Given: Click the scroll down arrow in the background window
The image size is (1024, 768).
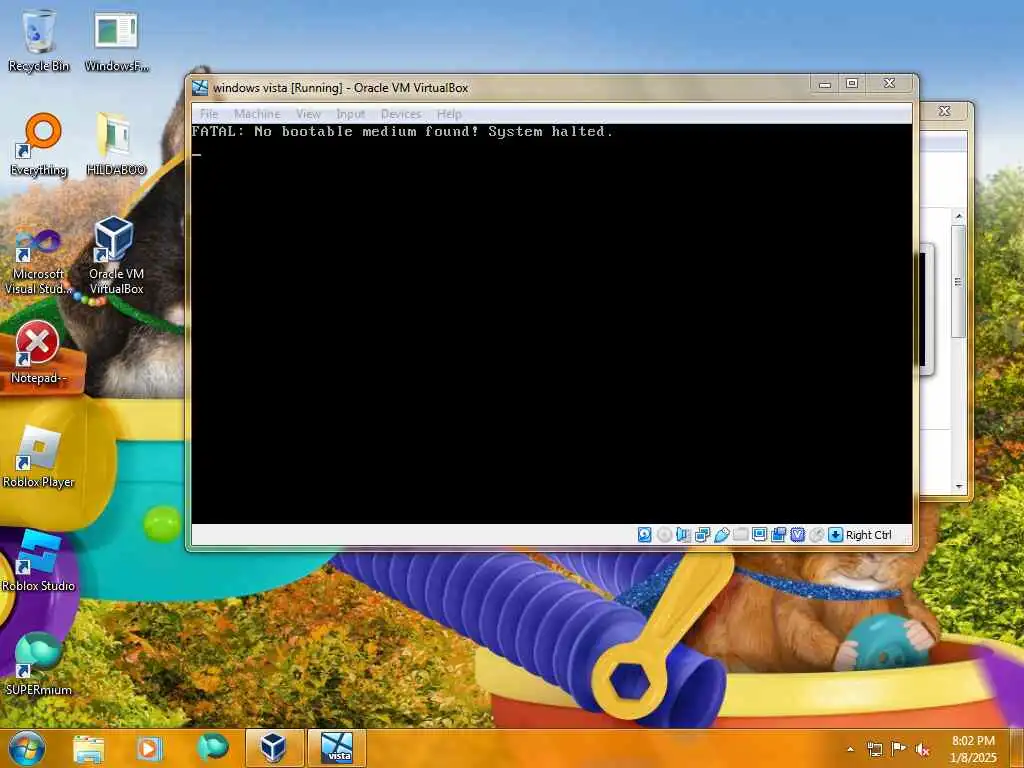Looking at the screenshot, I should (x=959, y=487).
